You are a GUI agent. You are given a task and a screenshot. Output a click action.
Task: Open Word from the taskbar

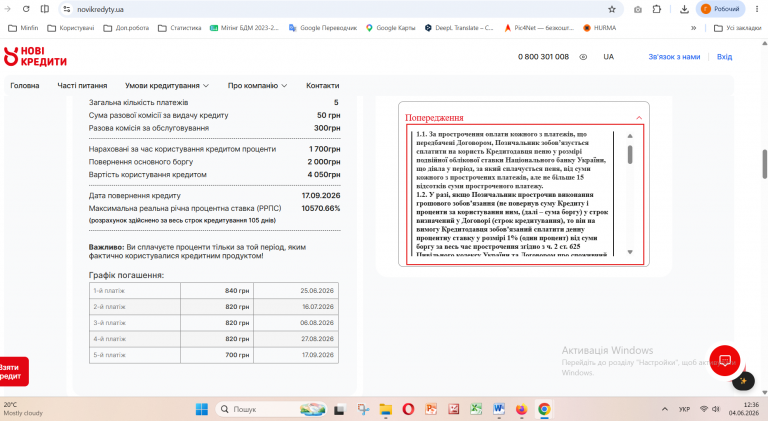pos(499,409)
